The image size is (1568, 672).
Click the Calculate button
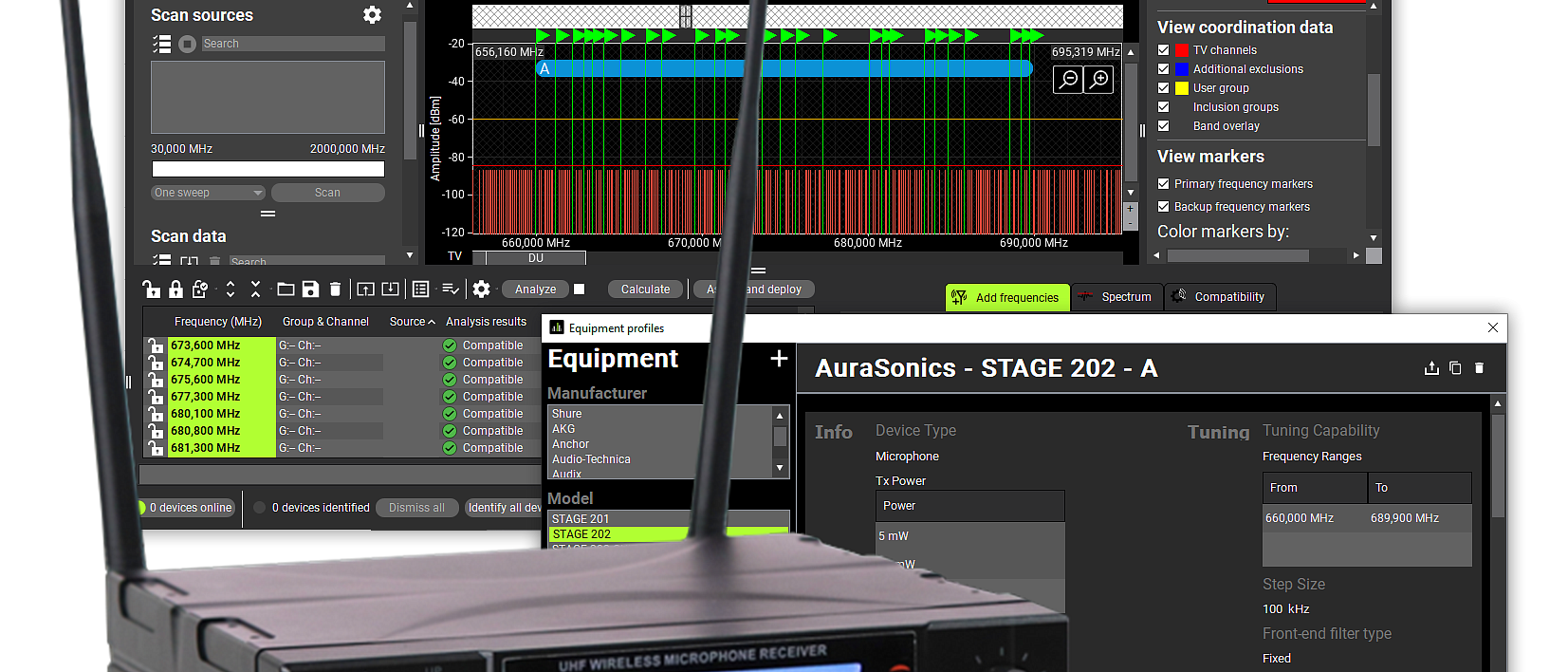tap(645, 289)
